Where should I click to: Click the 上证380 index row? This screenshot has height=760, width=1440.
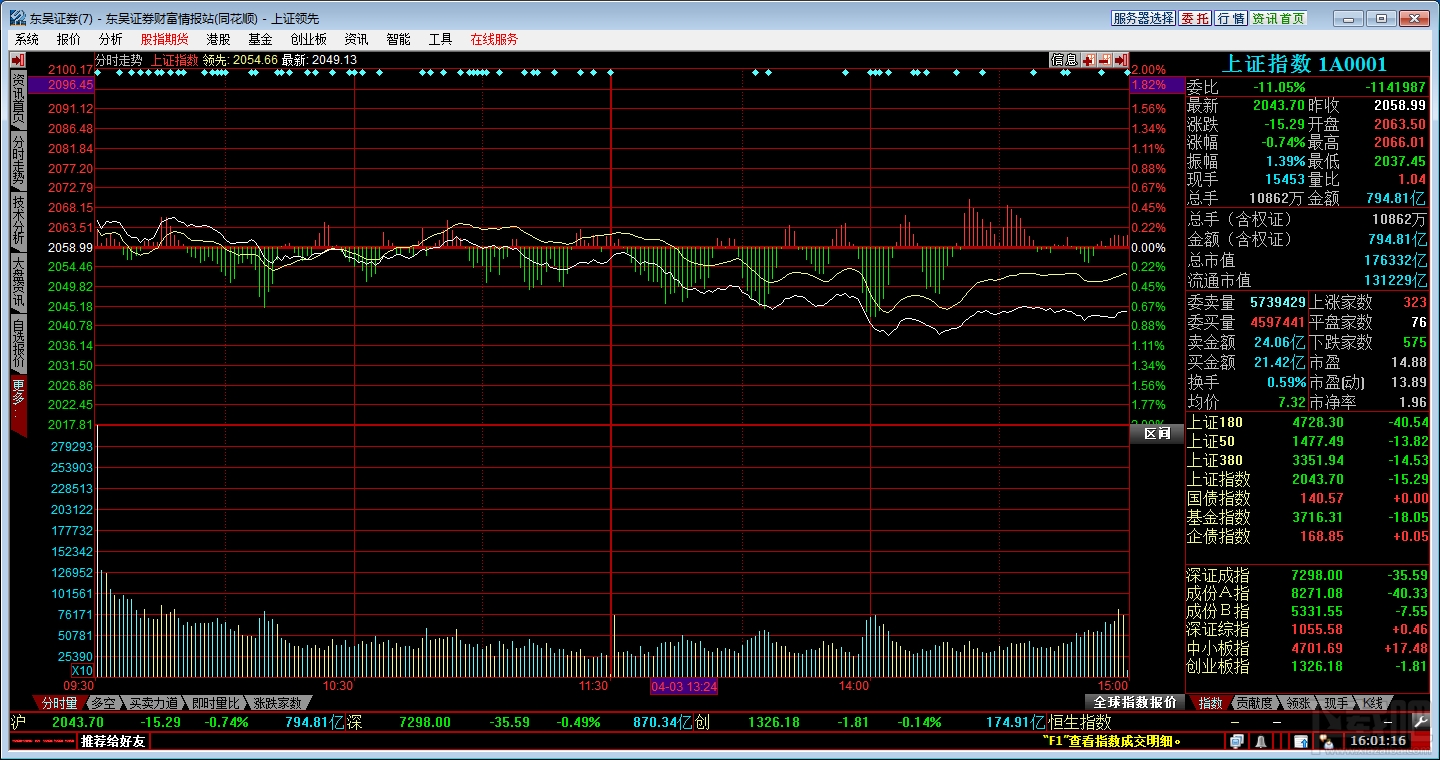click(1308, 460)
